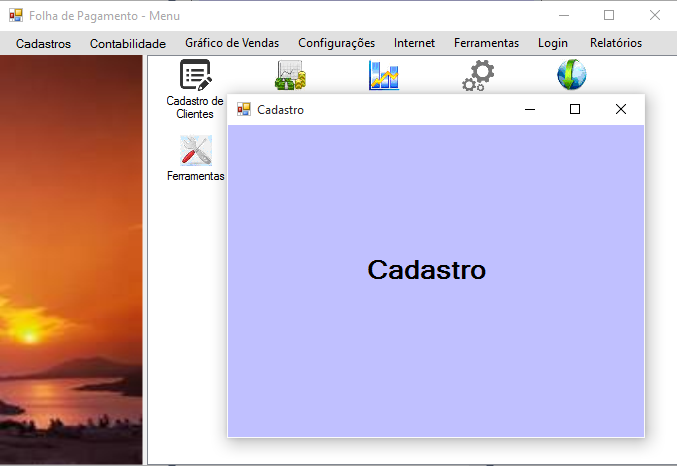Screen dimensions: 677x466
Task: Click the Cadastro window title bar icon
Action: click(x=244, y=109)
